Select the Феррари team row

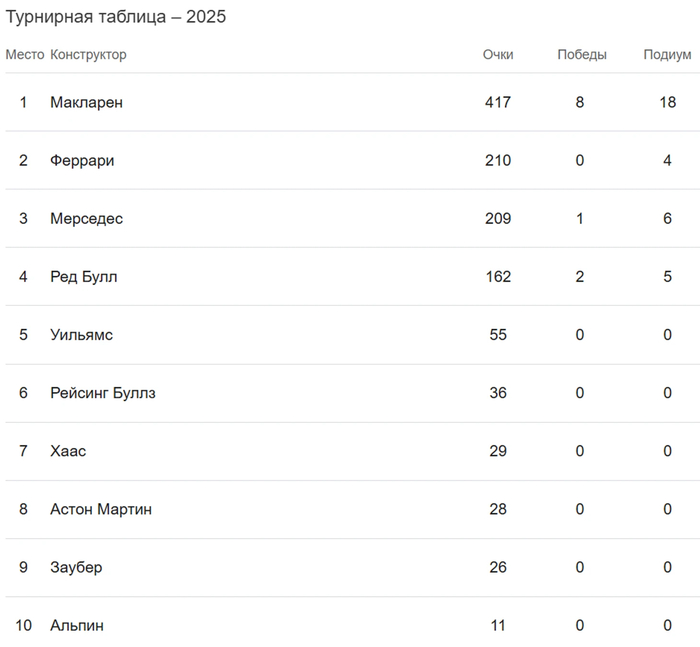click(82, 160)
